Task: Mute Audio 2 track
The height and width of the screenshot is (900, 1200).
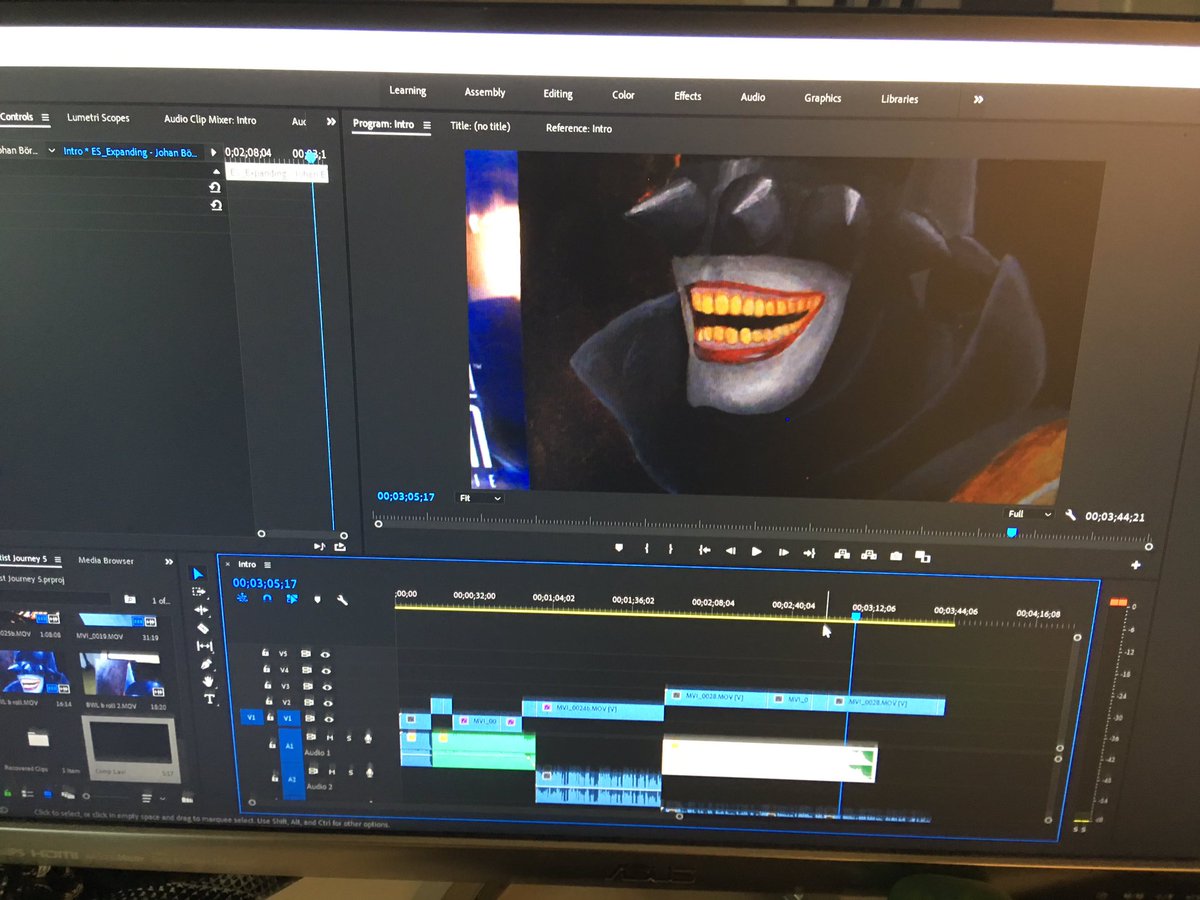Action: tap(332, 771)
